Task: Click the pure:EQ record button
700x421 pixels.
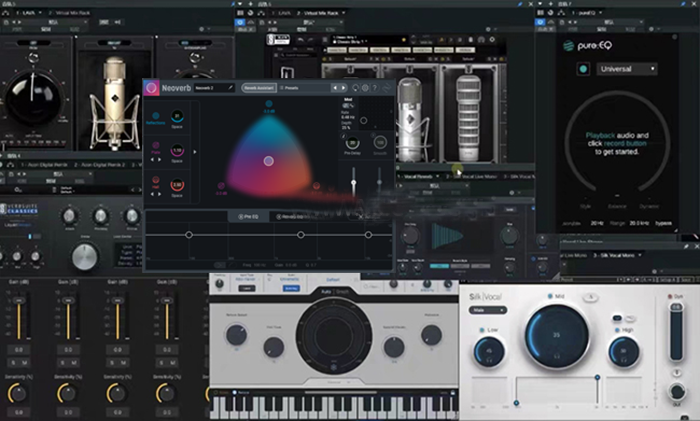Action: [583, 69]
